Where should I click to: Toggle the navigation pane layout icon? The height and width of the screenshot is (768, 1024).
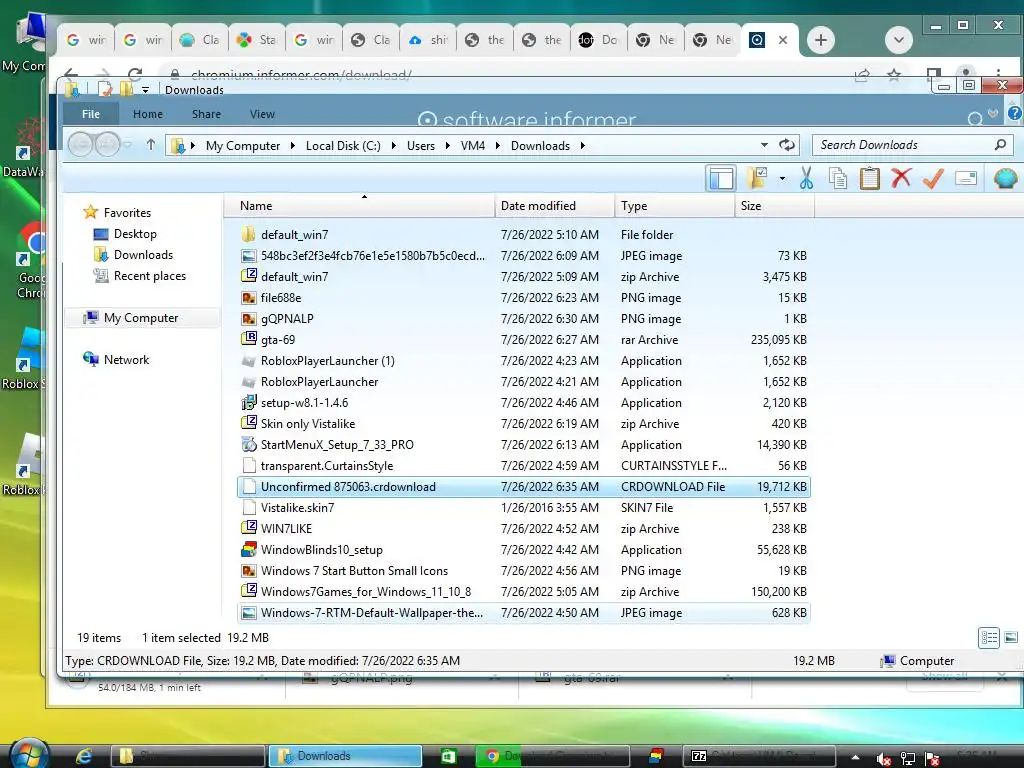click(x=721, y=178)
